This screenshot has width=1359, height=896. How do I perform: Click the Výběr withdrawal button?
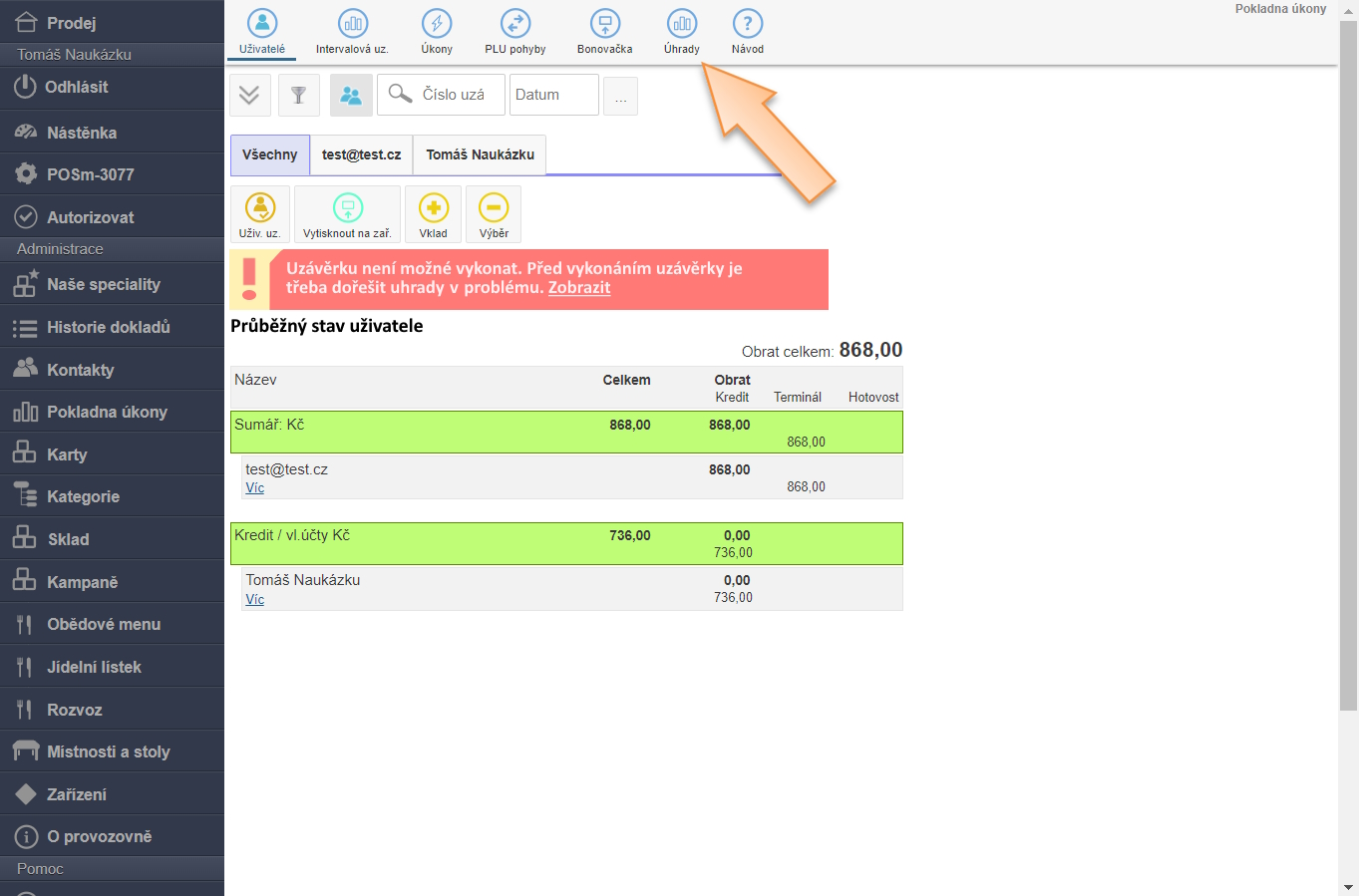(x=494, y=214)
